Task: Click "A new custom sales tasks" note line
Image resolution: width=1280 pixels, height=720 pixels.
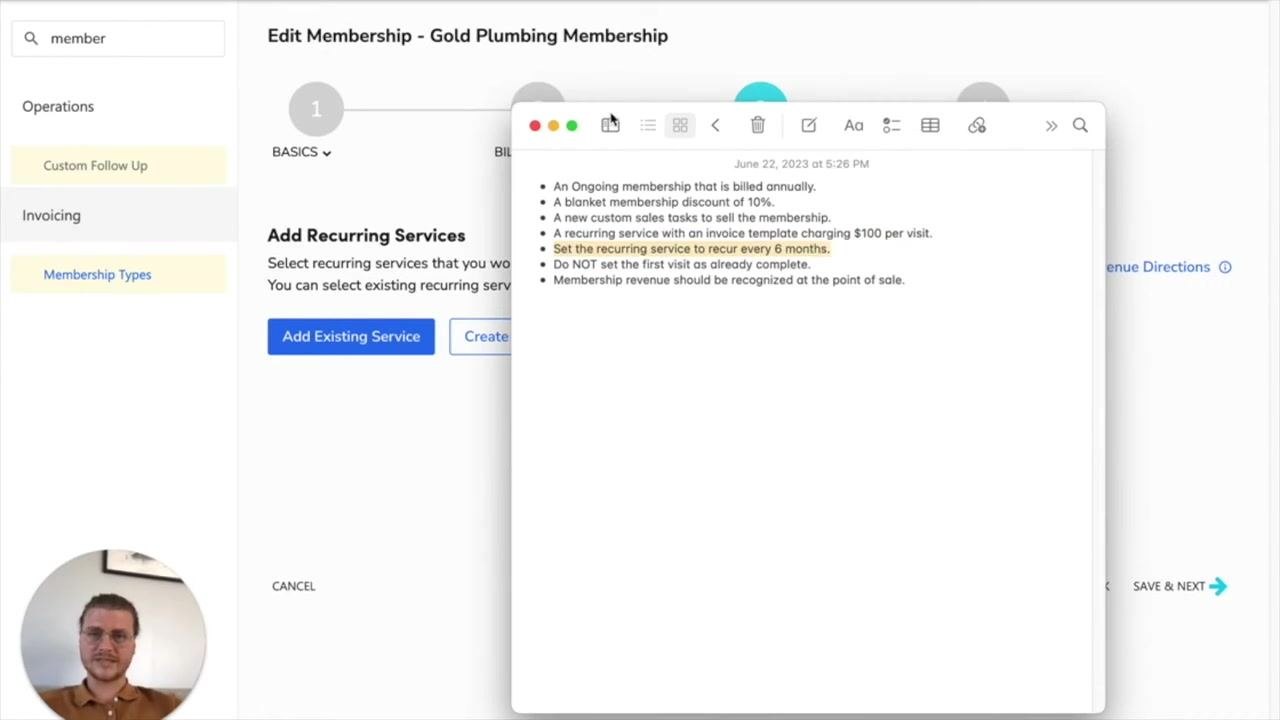Action: tap(691, 217)
